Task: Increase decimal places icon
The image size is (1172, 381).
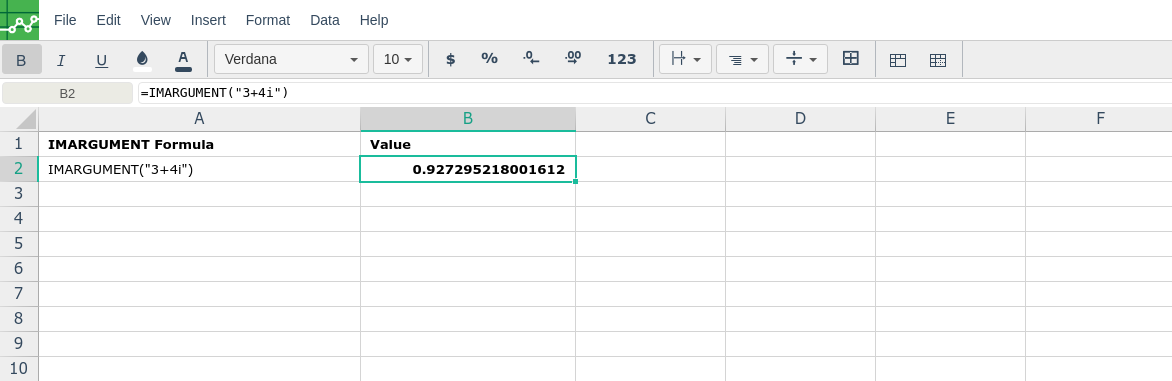Action: click(573, 59)
